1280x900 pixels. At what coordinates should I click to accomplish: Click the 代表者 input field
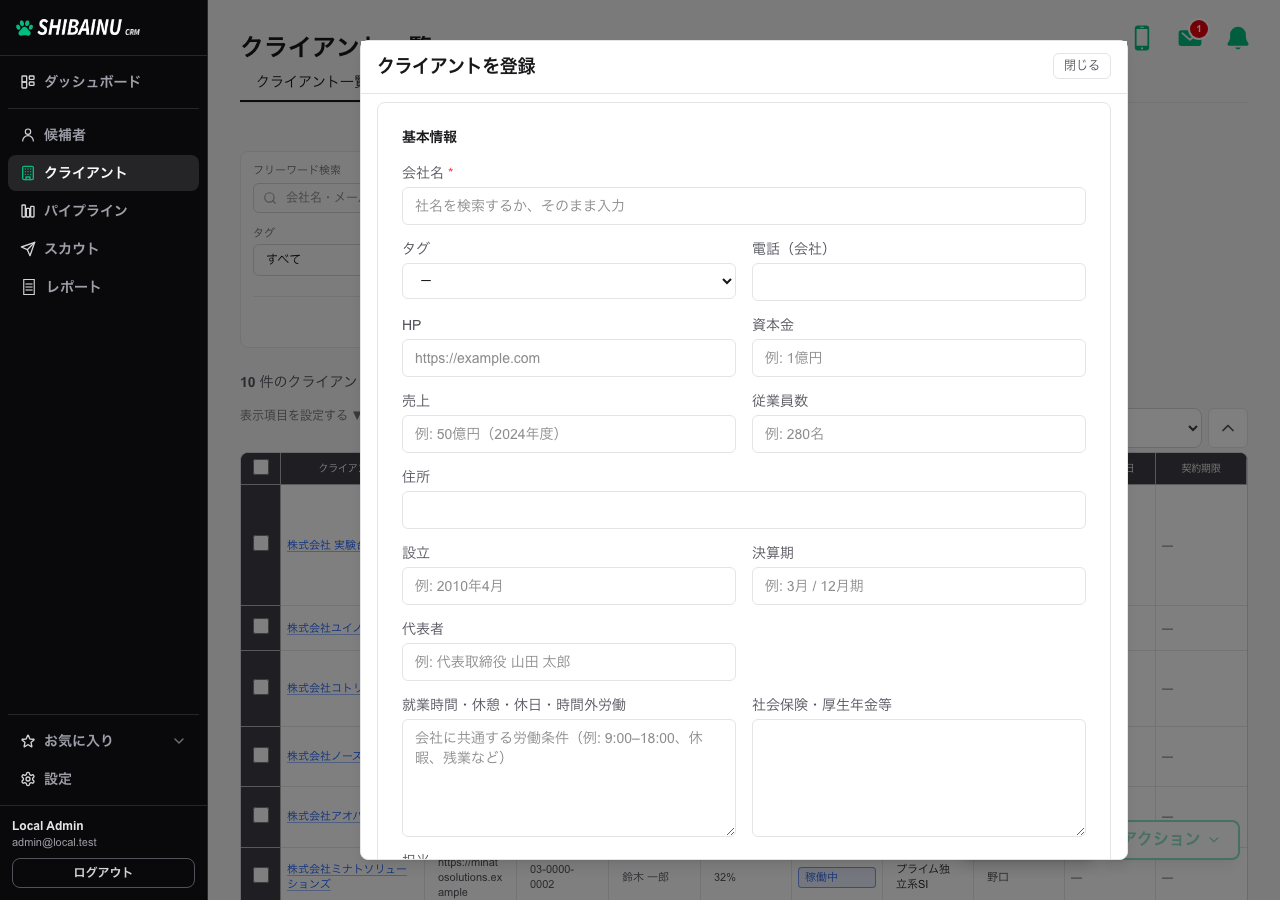pos(569,662)
